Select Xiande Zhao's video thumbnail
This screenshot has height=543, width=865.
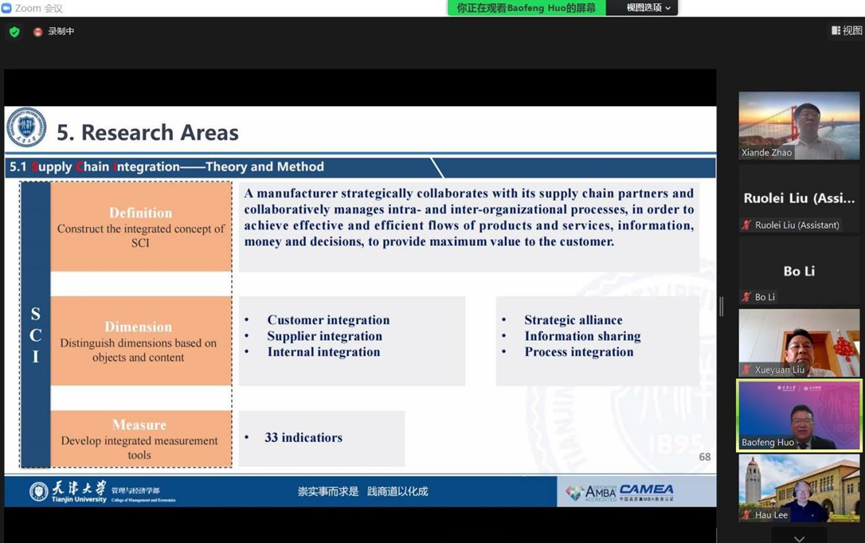tap(799, 126)
